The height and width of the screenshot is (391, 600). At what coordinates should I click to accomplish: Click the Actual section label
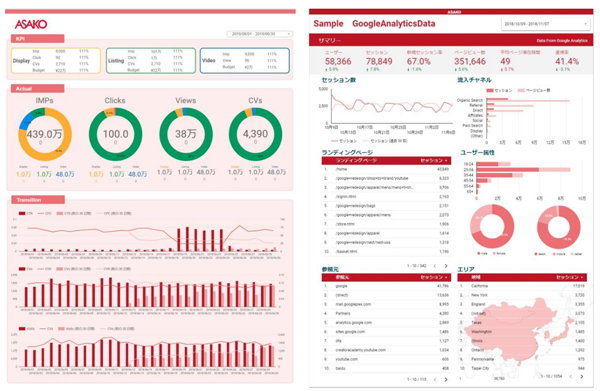click(38, 88)
